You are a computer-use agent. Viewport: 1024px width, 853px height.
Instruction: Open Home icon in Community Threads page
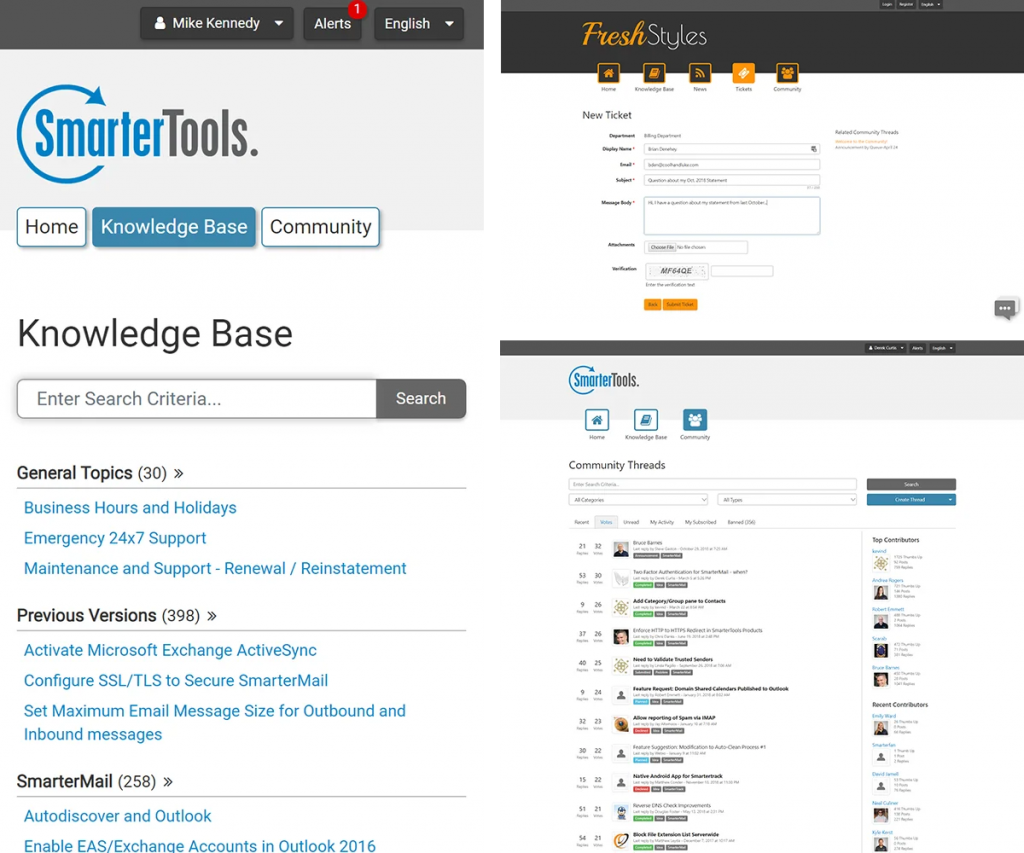click(597, 420)
